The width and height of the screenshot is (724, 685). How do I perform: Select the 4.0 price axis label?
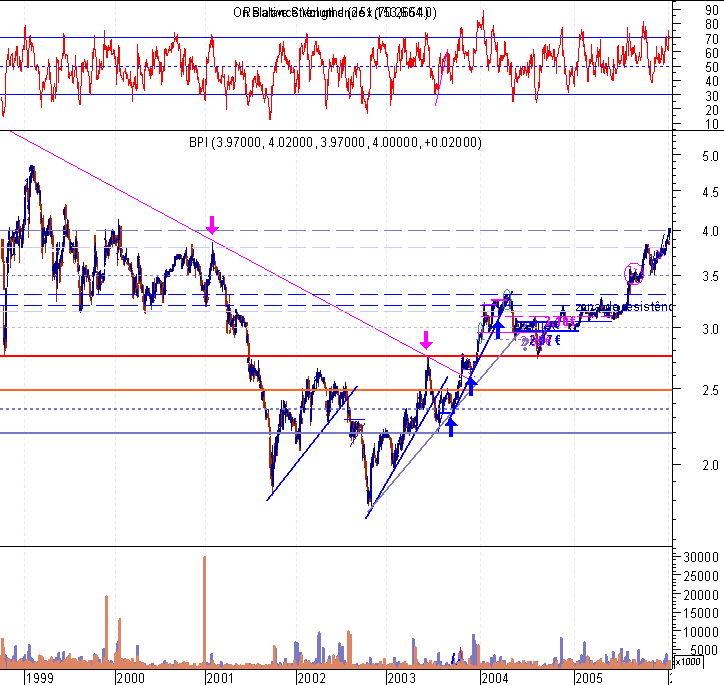click(710, 231)
